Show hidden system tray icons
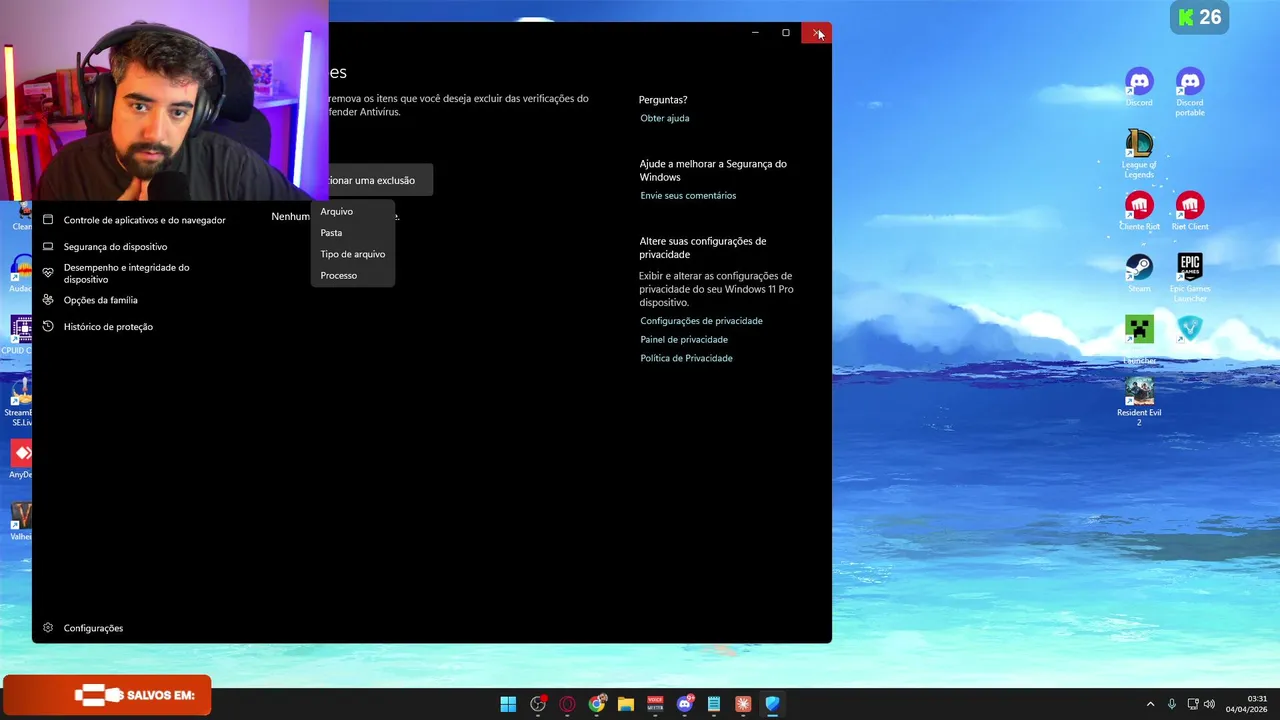 pyautogui.click(x=1150, y=704)
